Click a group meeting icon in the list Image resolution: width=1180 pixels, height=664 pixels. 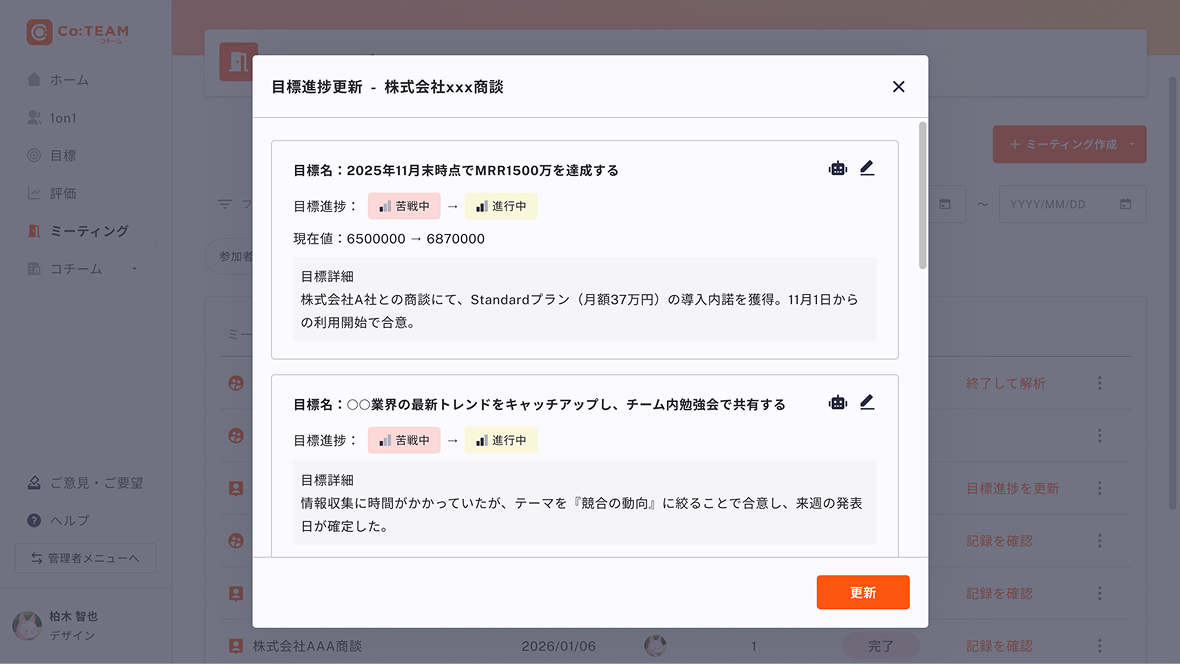point(234,383)
